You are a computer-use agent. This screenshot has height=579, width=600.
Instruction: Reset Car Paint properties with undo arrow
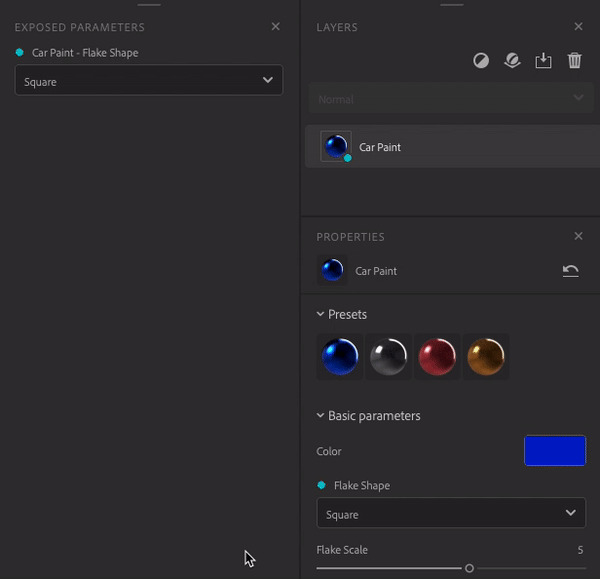coord(570,271)
